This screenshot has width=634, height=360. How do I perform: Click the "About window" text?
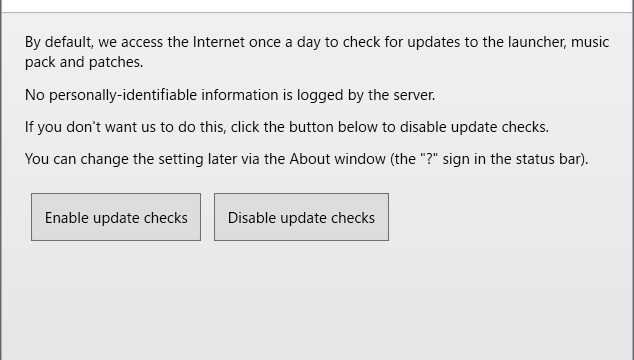coord(338,159)
